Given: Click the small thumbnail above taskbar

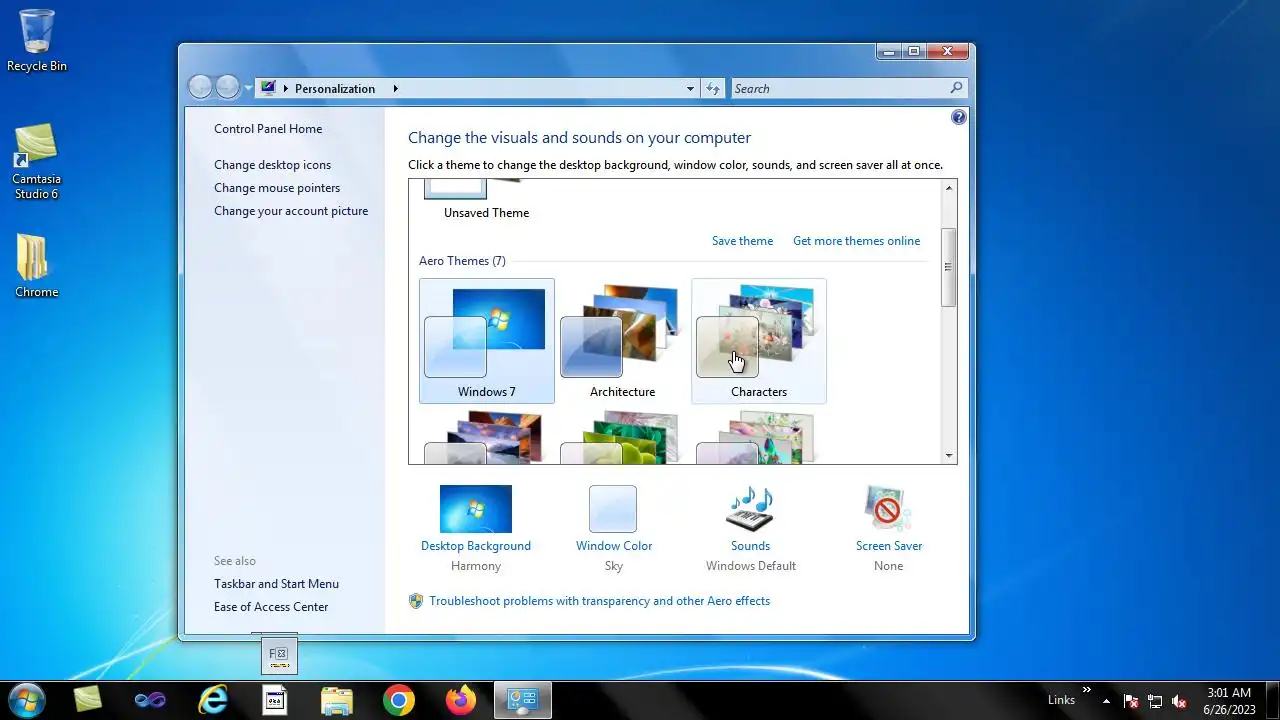Looking at the screenshot, I should (x=279, y=654).
